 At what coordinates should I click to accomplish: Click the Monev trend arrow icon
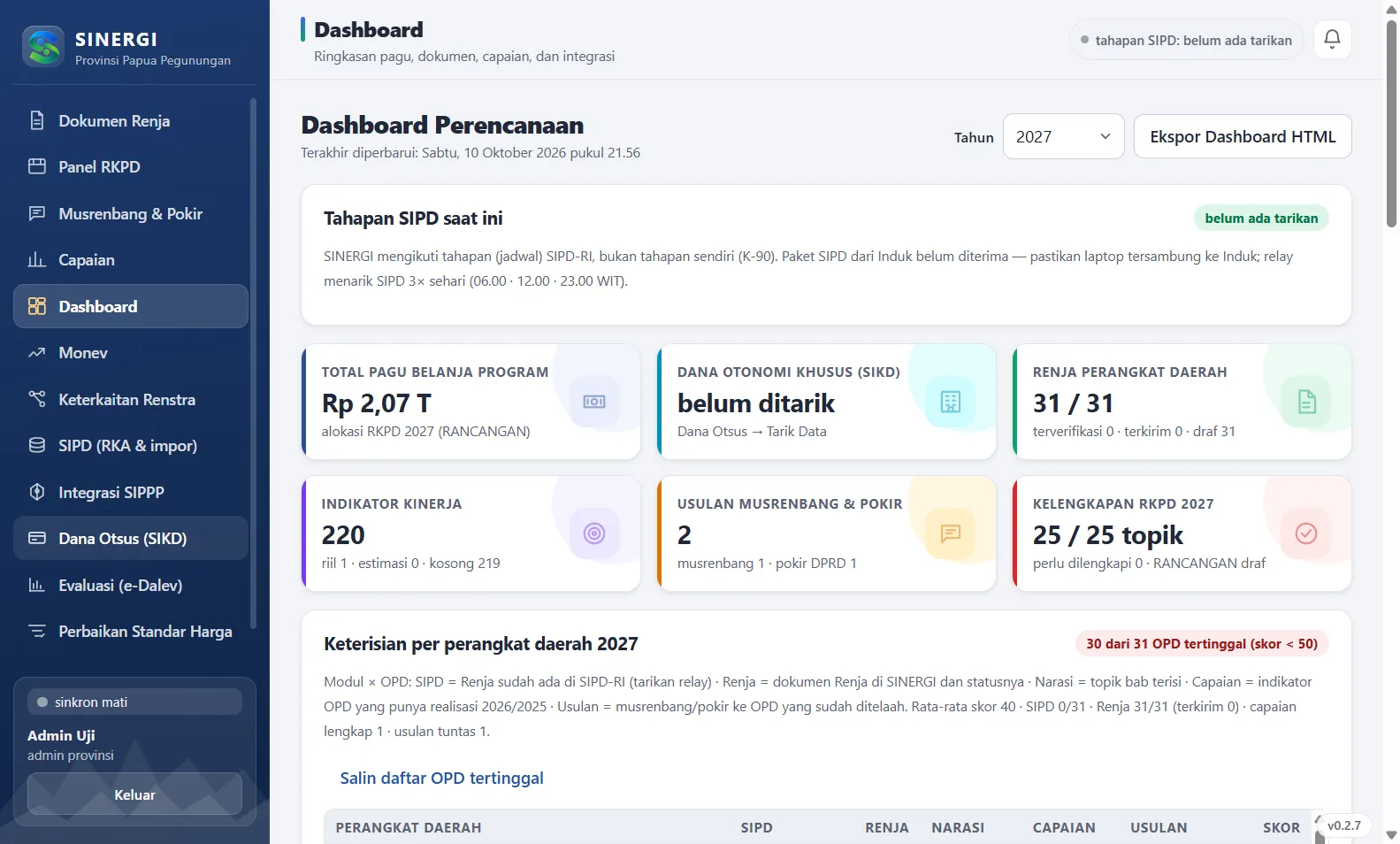pyautogui.click(x=37, y=352)
